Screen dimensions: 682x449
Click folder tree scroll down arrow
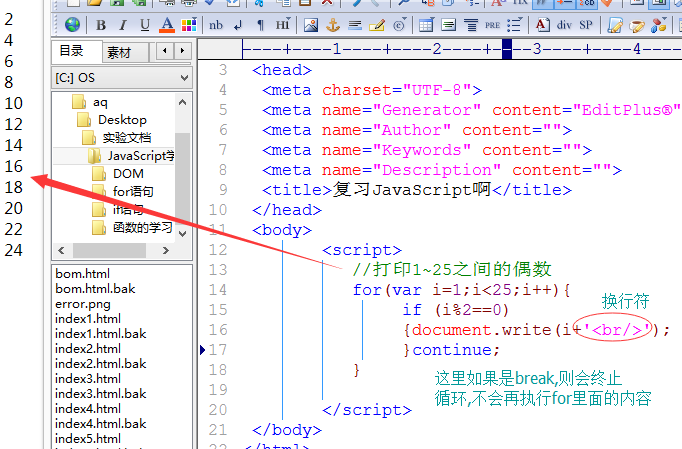pos(183,234)
